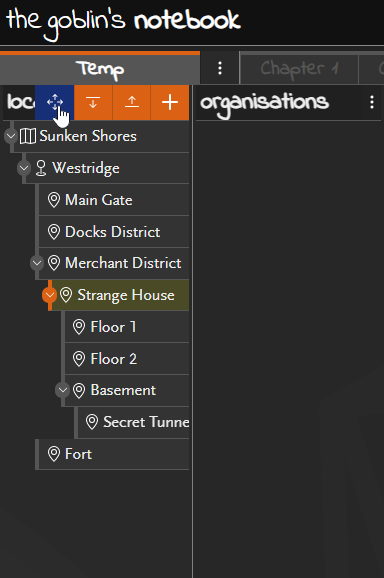The width and height of the screenshot is (384, 578).
Task: Open the Temp tab's three-dot menu
Action: coord(220,68)
